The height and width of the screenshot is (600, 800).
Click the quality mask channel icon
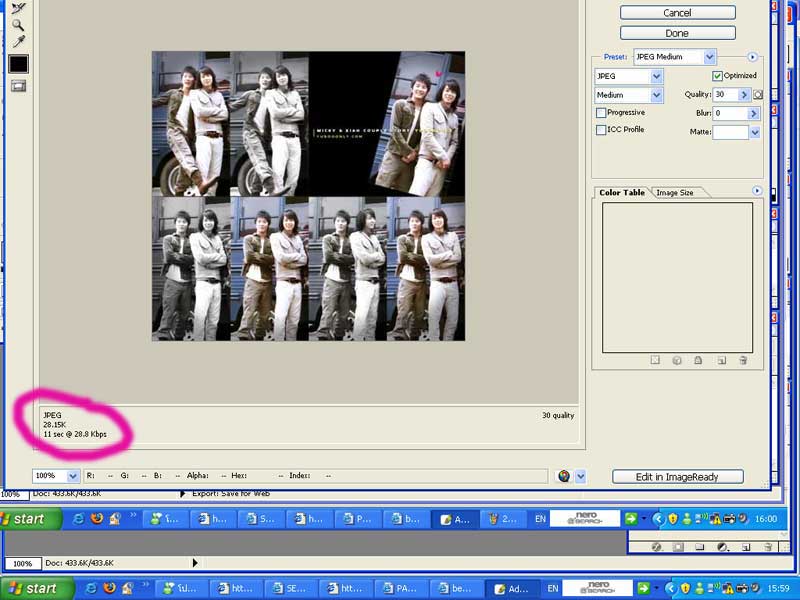click(x=758, y=95)
